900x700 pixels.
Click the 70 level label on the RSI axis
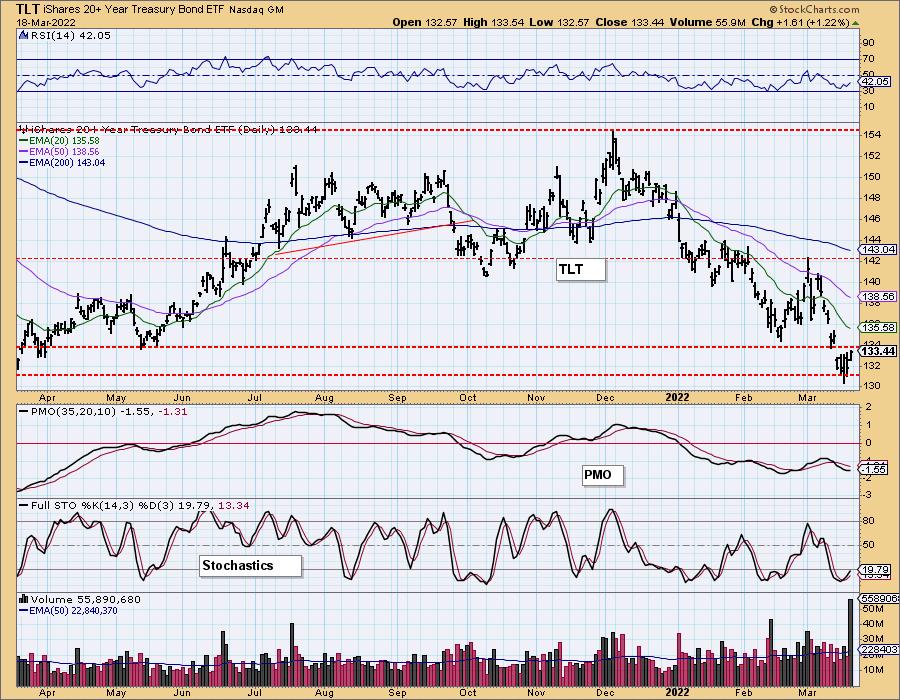[868, 59]
